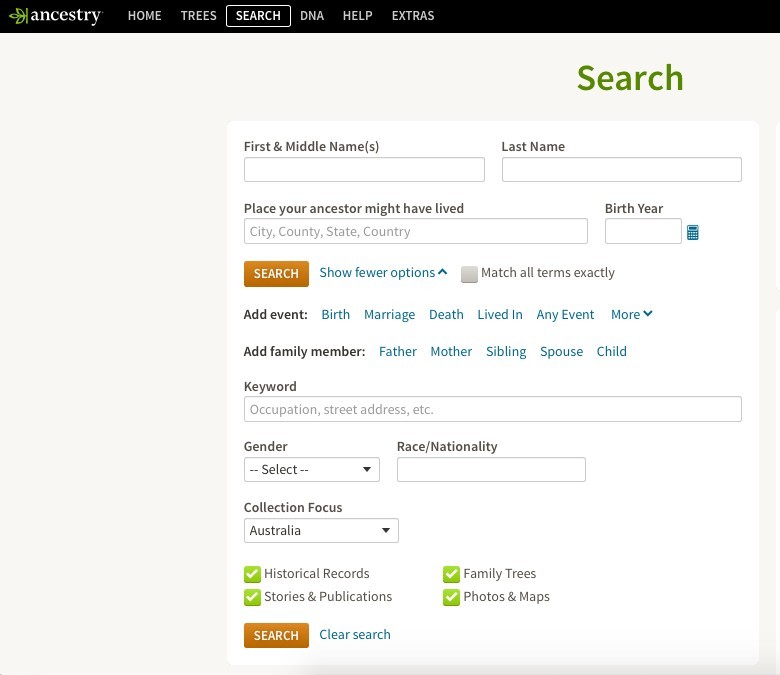Image resolution: width=780 pixels, height=675 pixels.
Task: Open the Gender select dropdown
Action: (312, 470)
